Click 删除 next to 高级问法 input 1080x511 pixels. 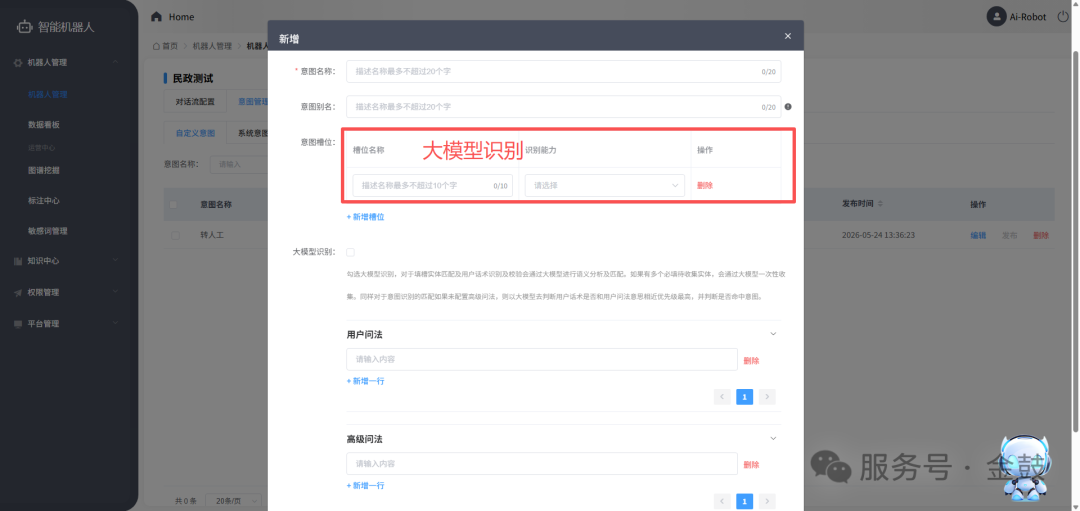(x=751, y=465)
